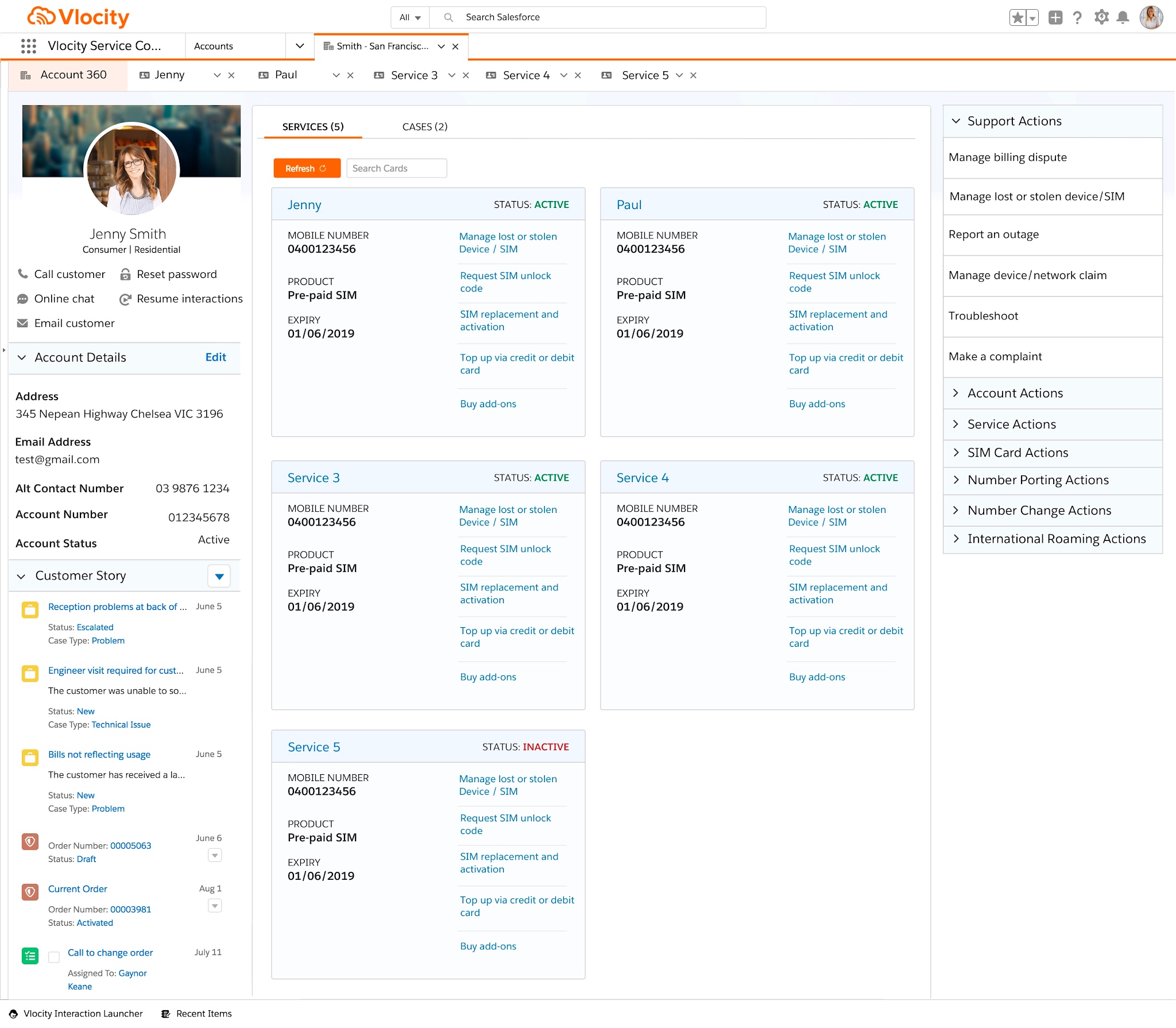
Task: Click the help question mark icon
Action: [x=1077, y=17]
